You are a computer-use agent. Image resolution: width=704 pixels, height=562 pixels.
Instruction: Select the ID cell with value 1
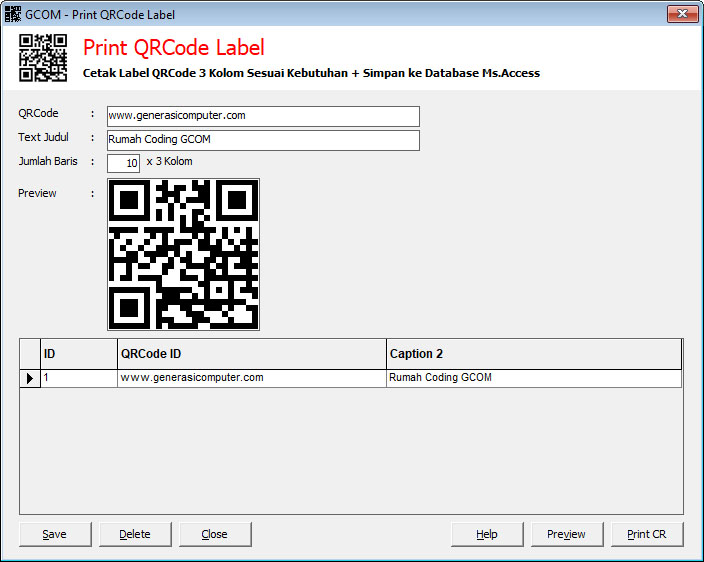click(x=78, y=378)
